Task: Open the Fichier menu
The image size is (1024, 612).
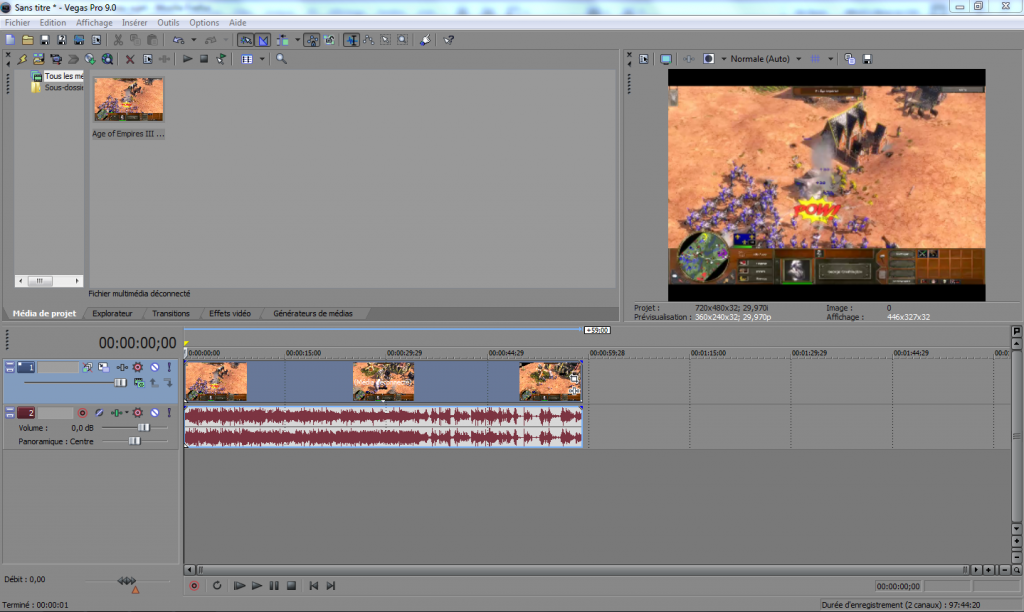Action: (x=18, y=22)
